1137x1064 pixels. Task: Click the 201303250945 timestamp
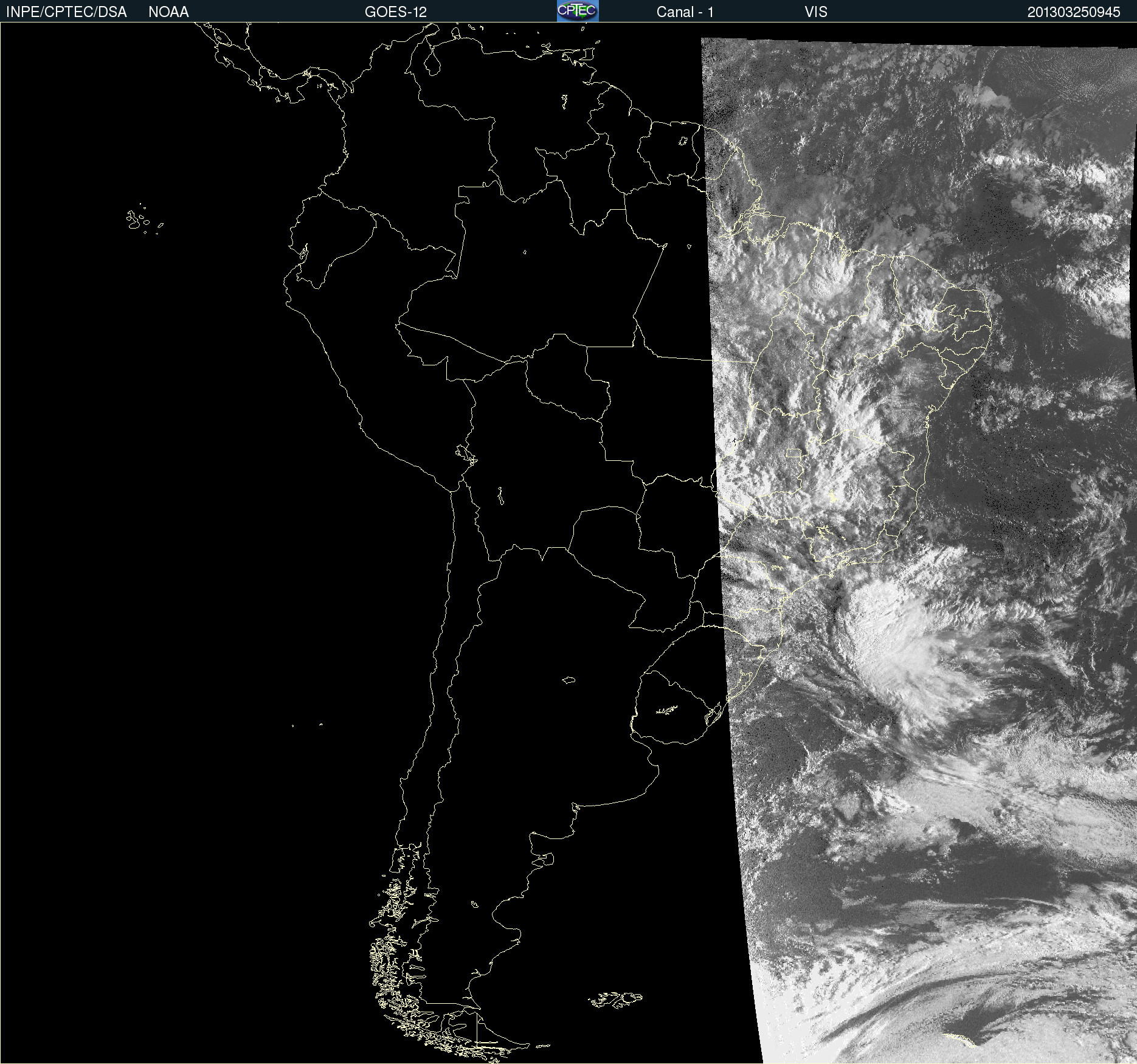coord(1074,12)
